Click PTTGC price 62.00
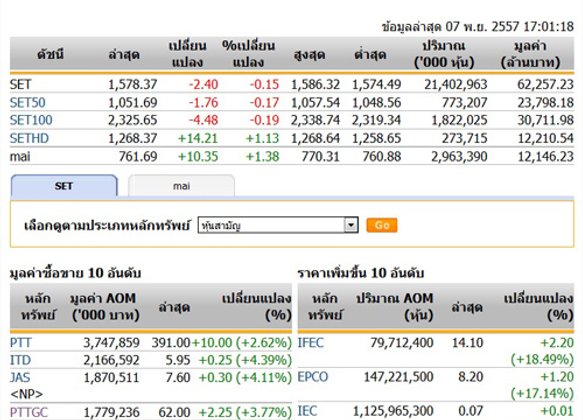The height and width of the screenshot is (420, 583). (174, 412)
